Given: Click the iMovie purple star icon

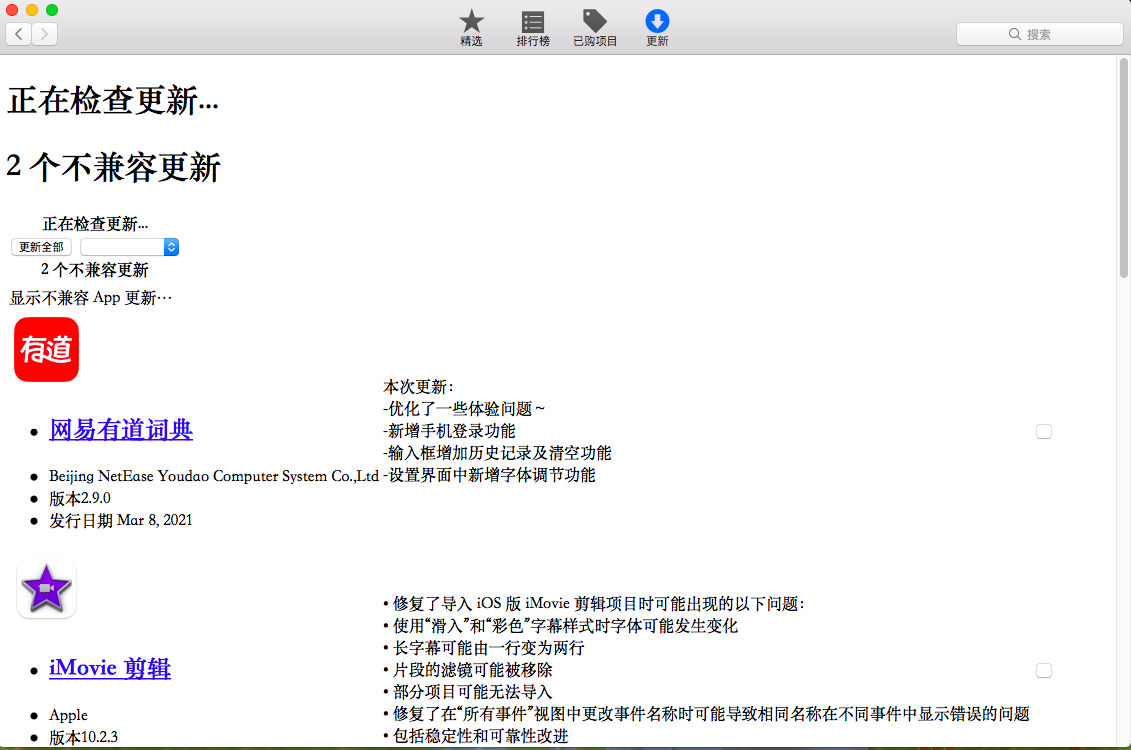Looking at the screenshot, I should tap(46, 589).
